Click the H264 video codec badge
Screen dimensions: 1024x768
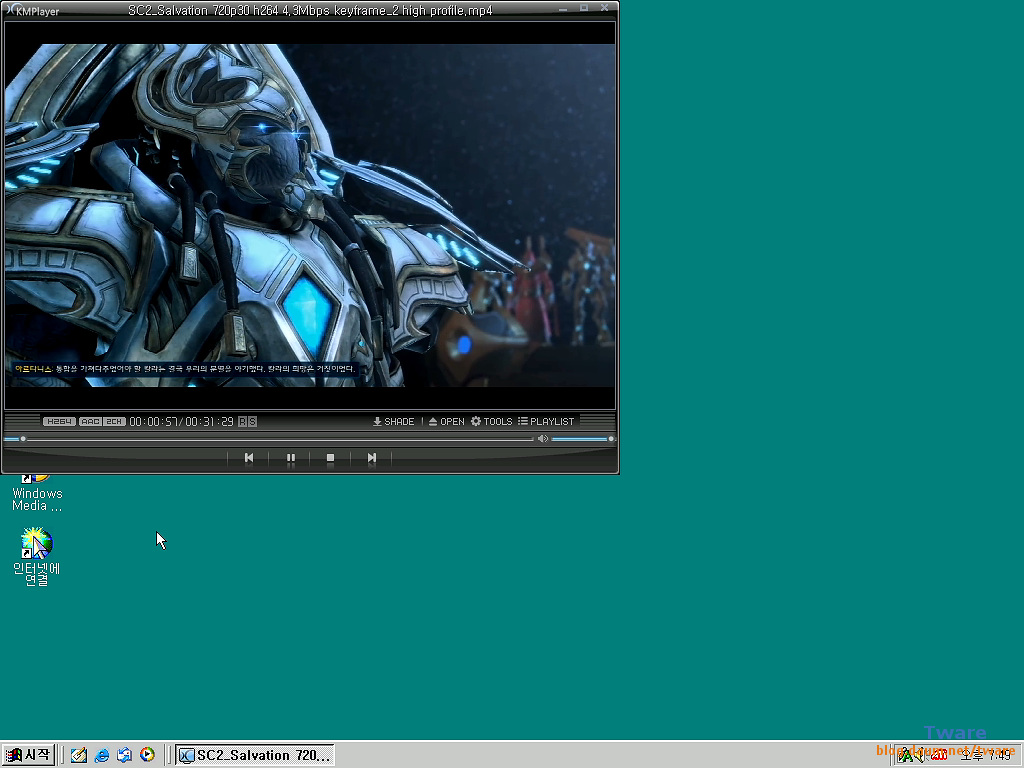59,421
